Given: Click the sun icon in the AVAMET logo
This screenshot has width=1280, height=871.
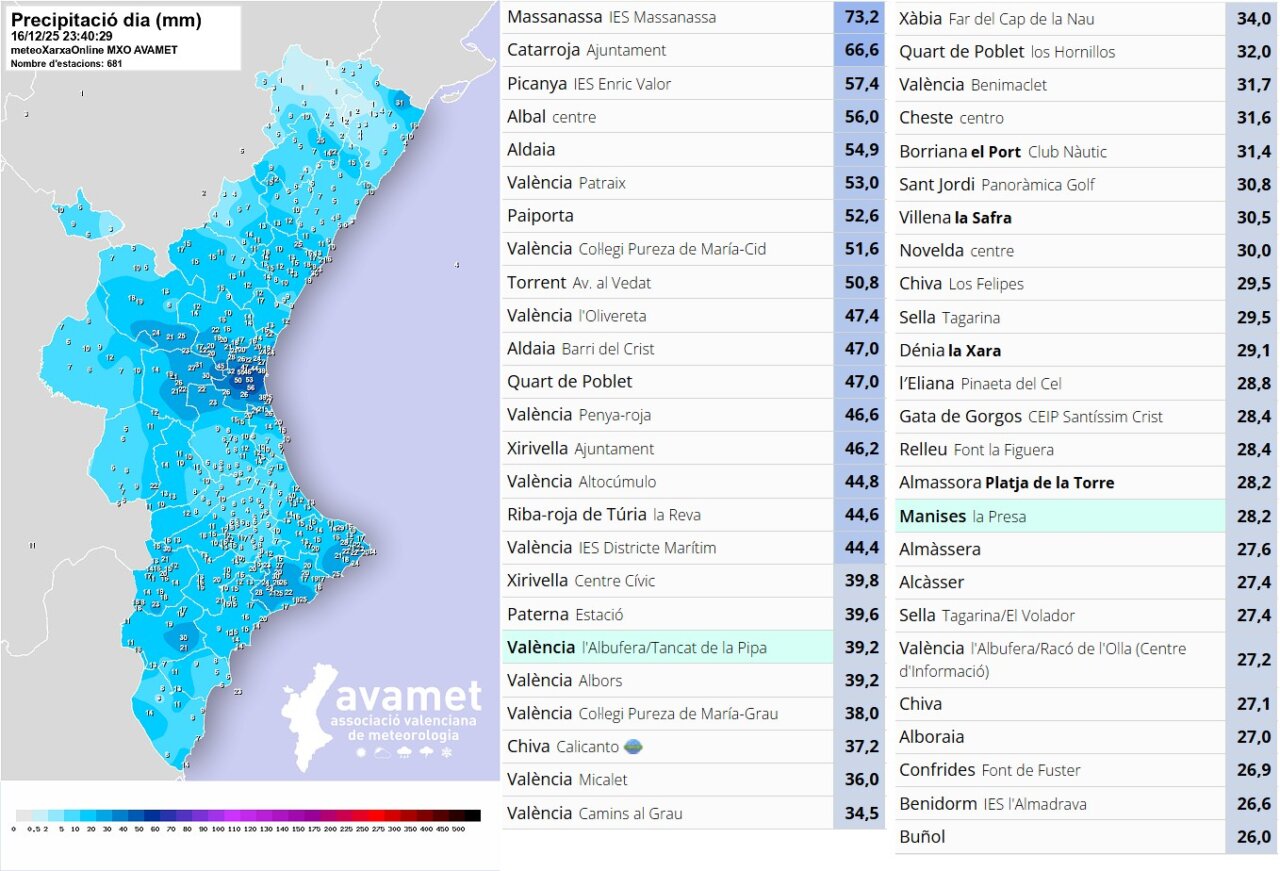Looking at the screenshot, I should [361, 752].
